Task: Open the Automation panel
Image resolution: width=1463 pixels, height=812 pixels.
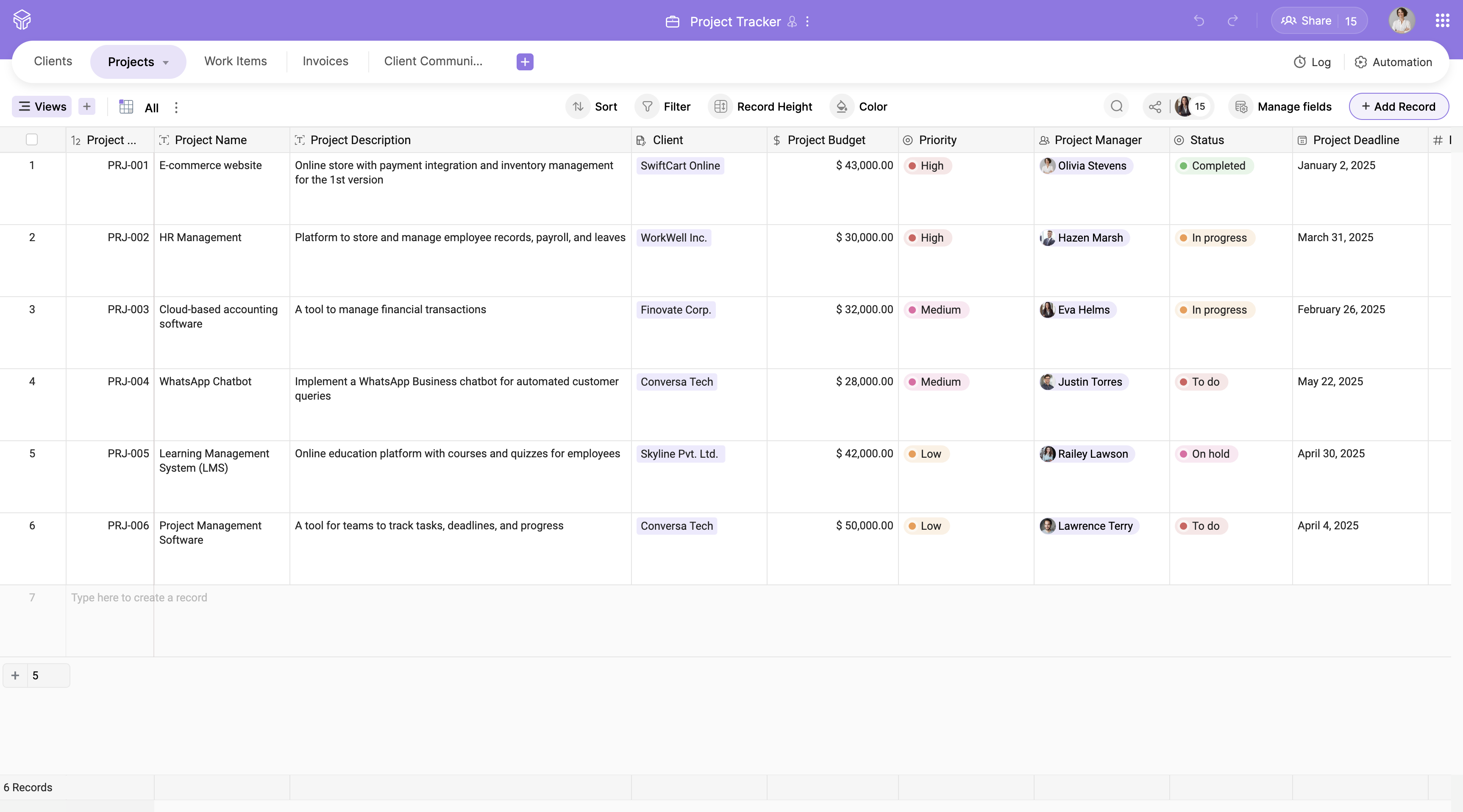Action: click(x=1393, y=62)
